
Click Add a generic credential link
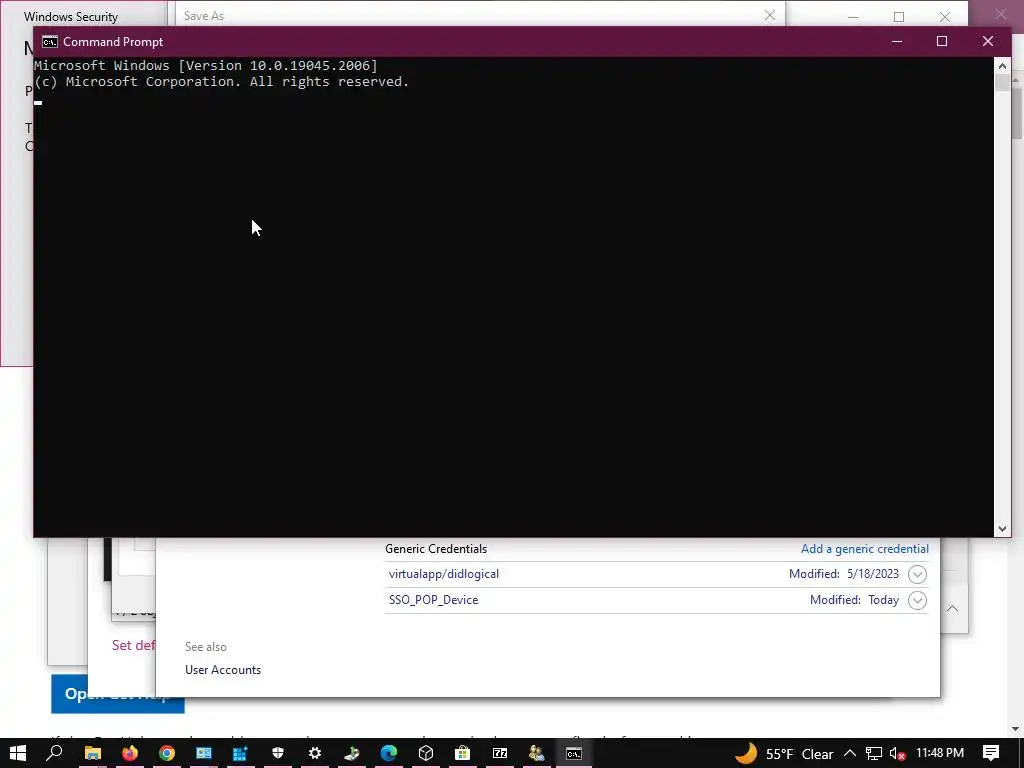click(x=865, y=549)
